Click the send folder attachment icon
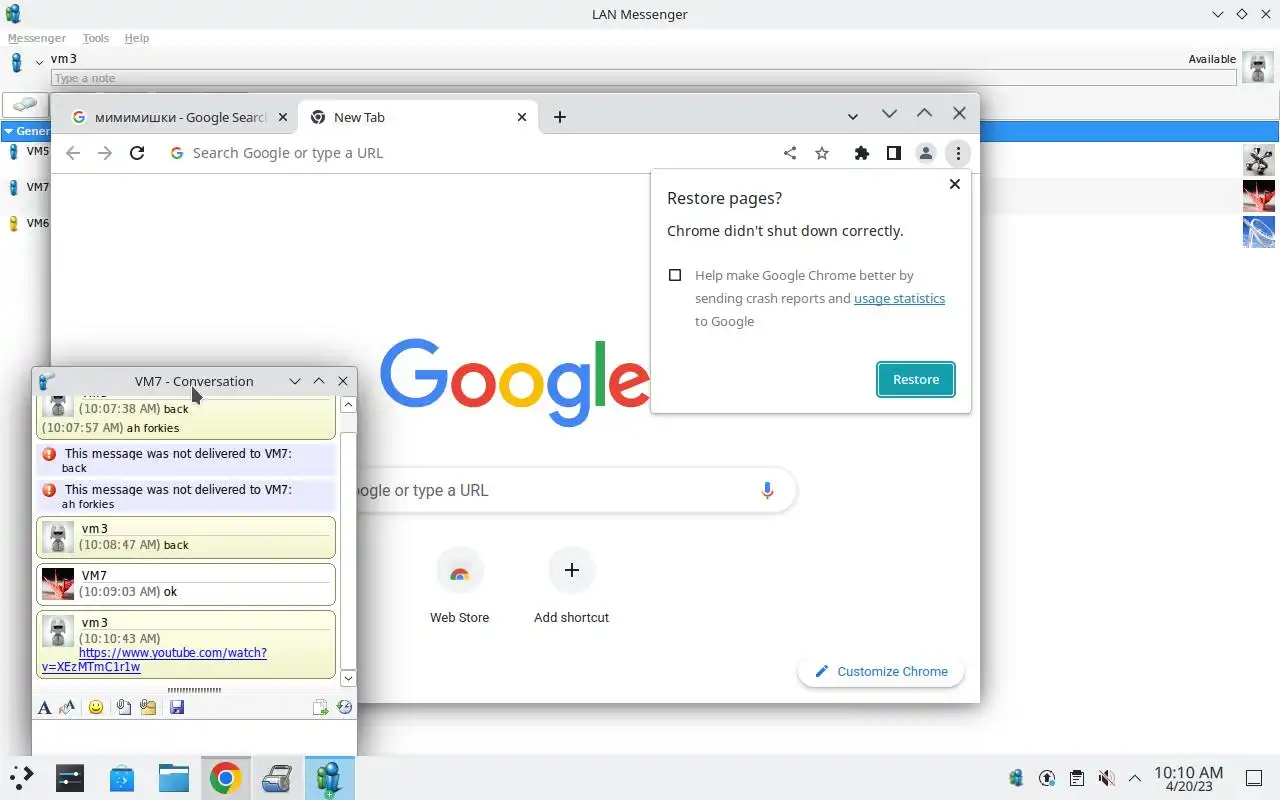This screenshot has height=800, width=1280. tap(148, 708)
